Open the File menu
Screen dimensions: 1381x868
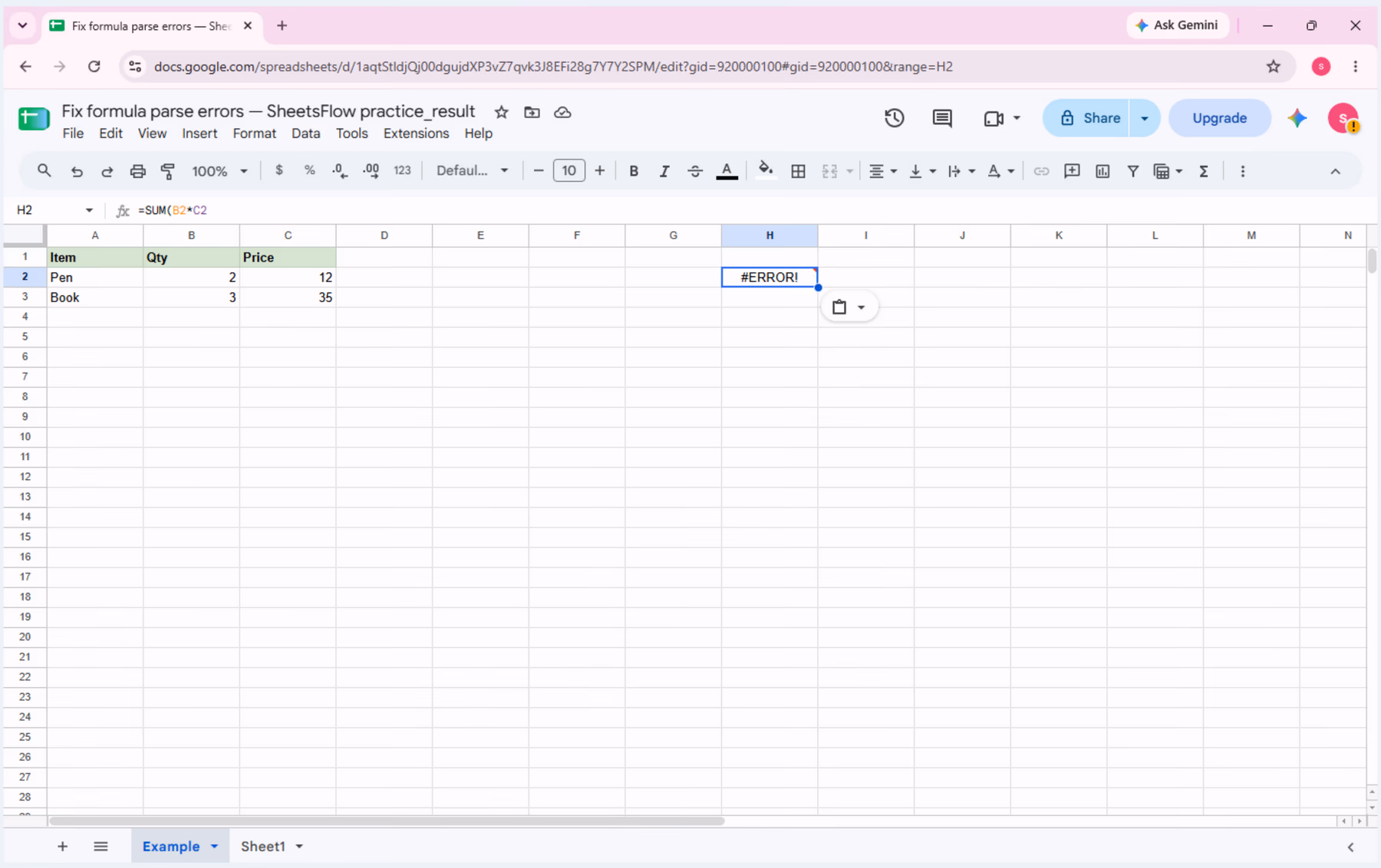(x=73, y=133)
